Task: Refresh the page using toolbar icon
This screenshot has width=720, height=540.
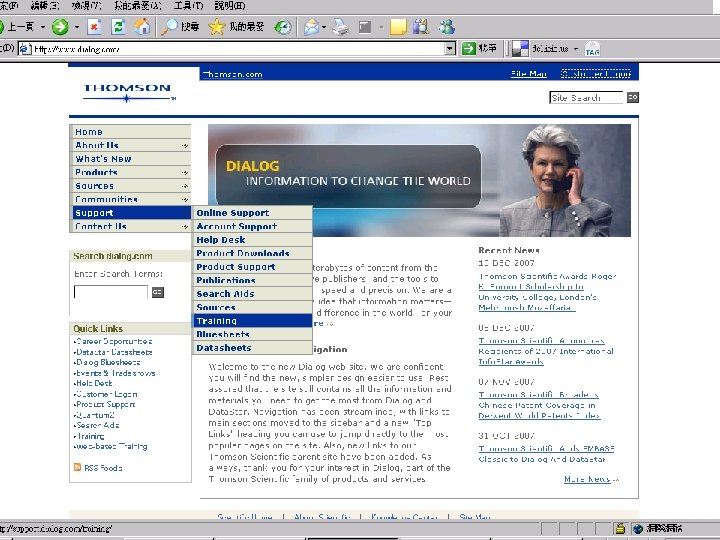Action: coord(118,27)
